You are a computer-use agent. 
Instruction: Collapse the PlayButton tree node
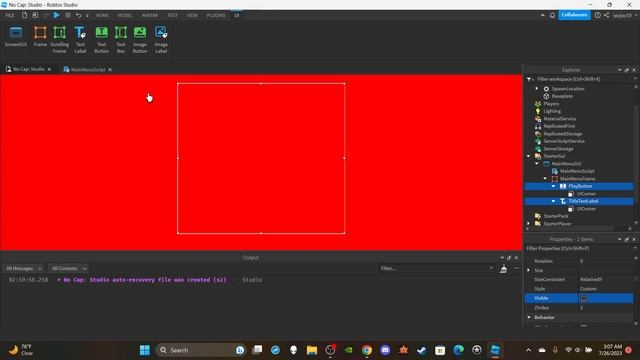tap(553, 186)
